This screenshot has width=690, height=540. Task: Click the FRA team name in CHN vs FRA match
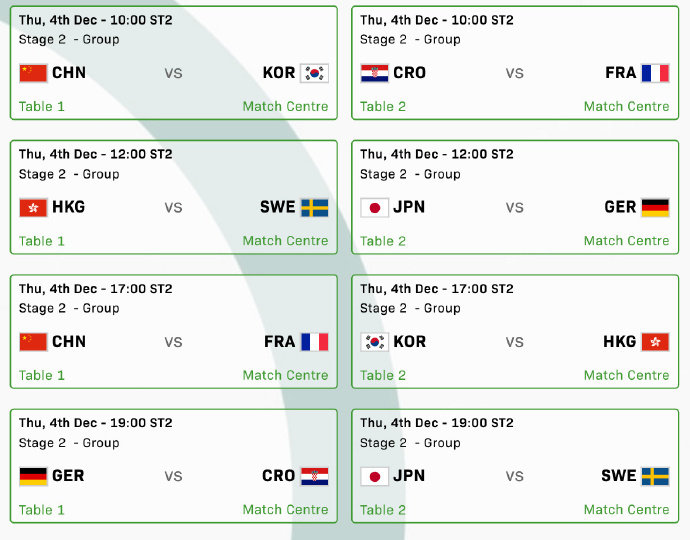(280, 342)
